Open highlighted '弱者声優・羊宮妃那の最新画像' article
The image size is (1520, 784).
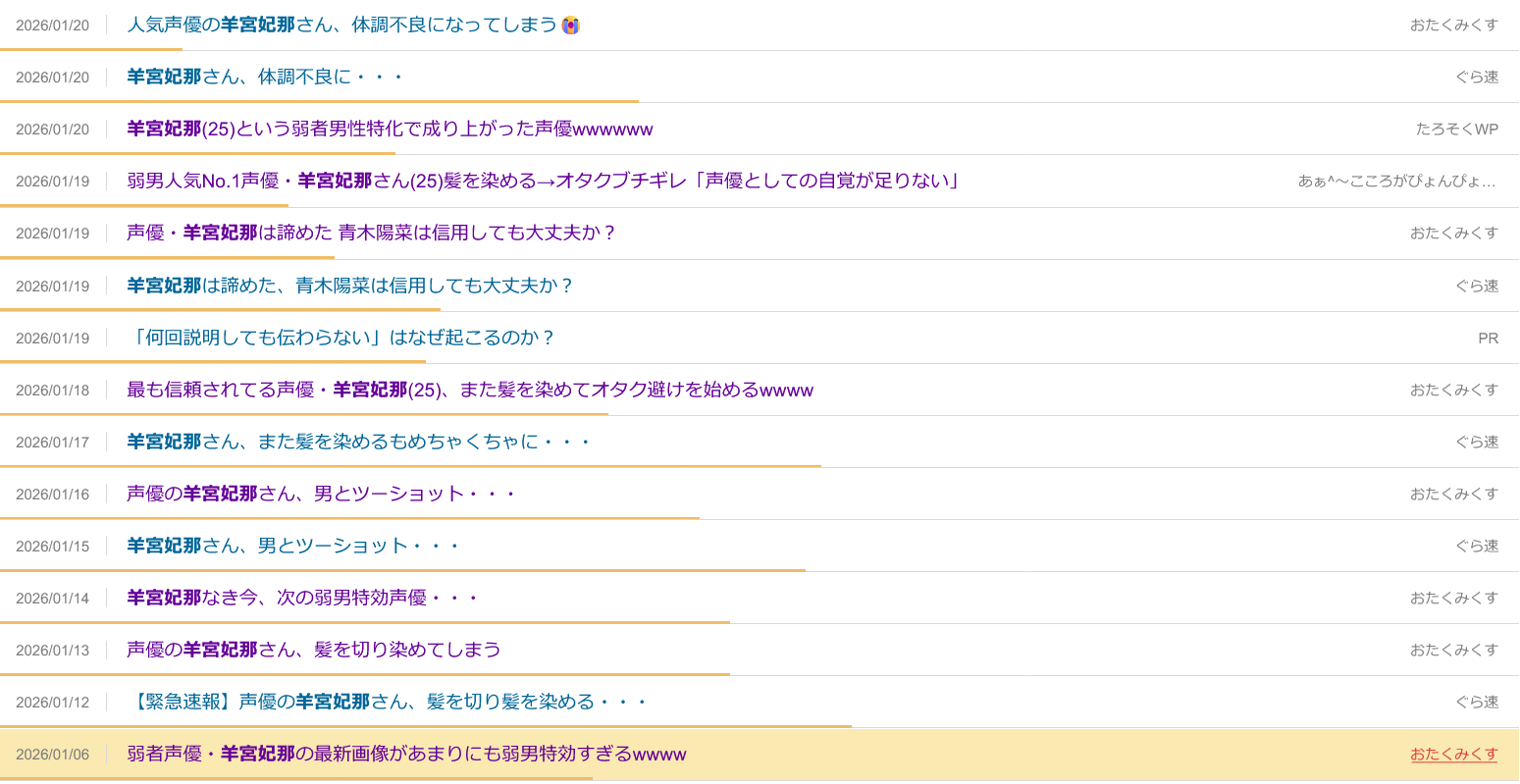pos(406,754)
